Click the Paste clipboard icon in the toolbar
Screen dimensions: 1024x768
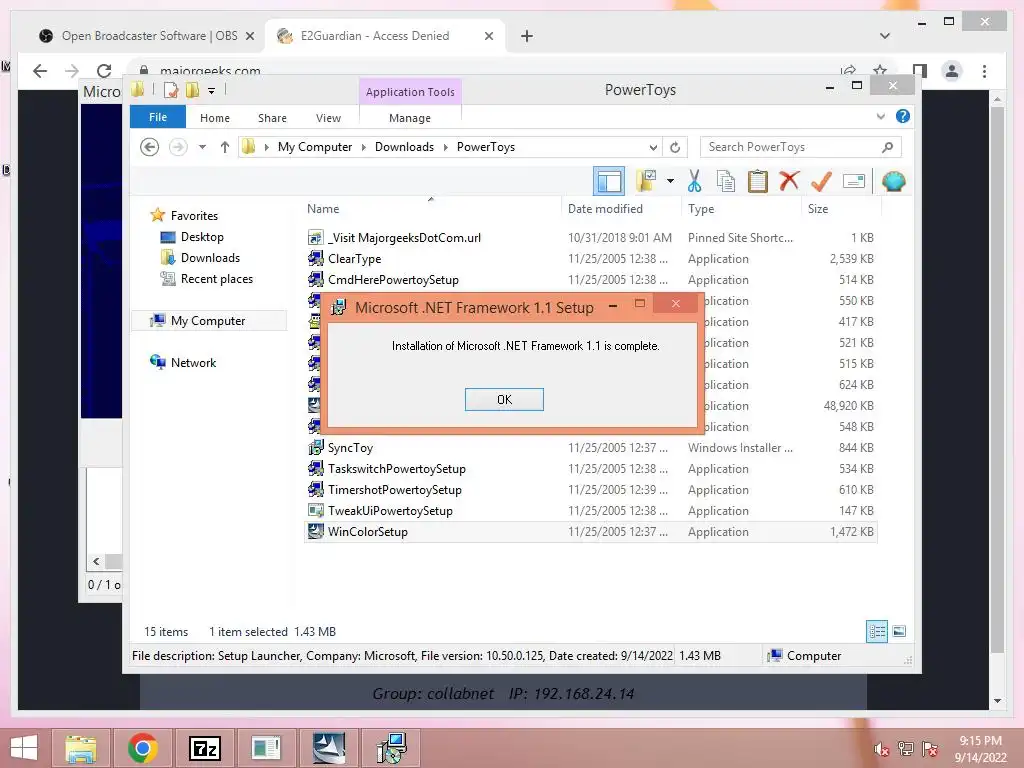pos(758,181)
